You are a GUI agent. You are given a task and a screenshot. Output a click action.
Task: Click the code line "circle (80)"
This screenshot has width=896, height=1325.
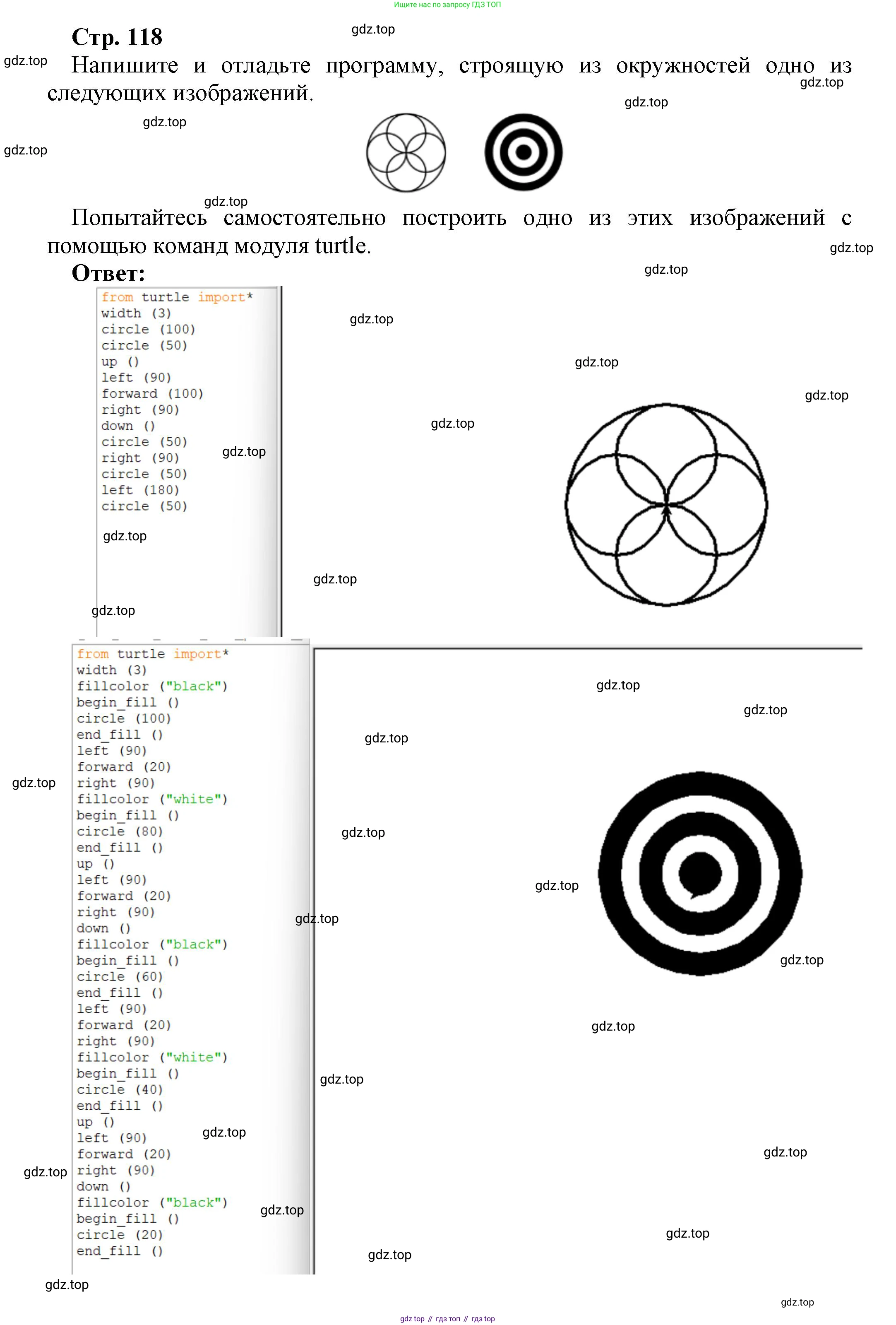[x=120, y=831]
